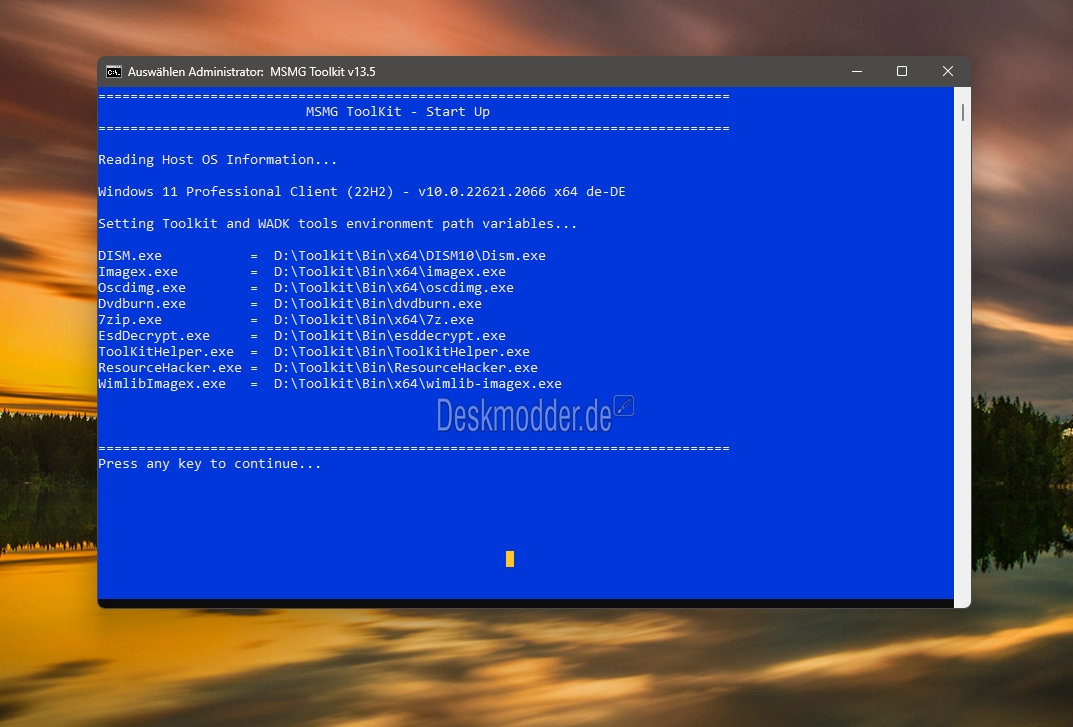Click 'Press any key to continue...' prompt

[x=209, y=464]
